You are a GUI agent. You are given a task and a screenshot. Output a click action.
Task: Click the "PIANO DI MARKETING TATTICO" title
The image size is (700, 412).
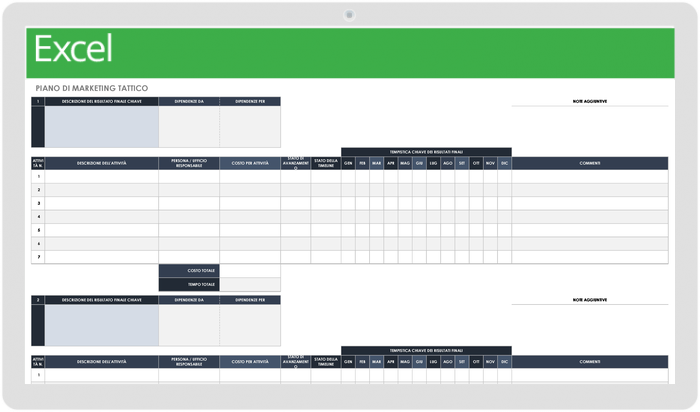click(92, 88)
